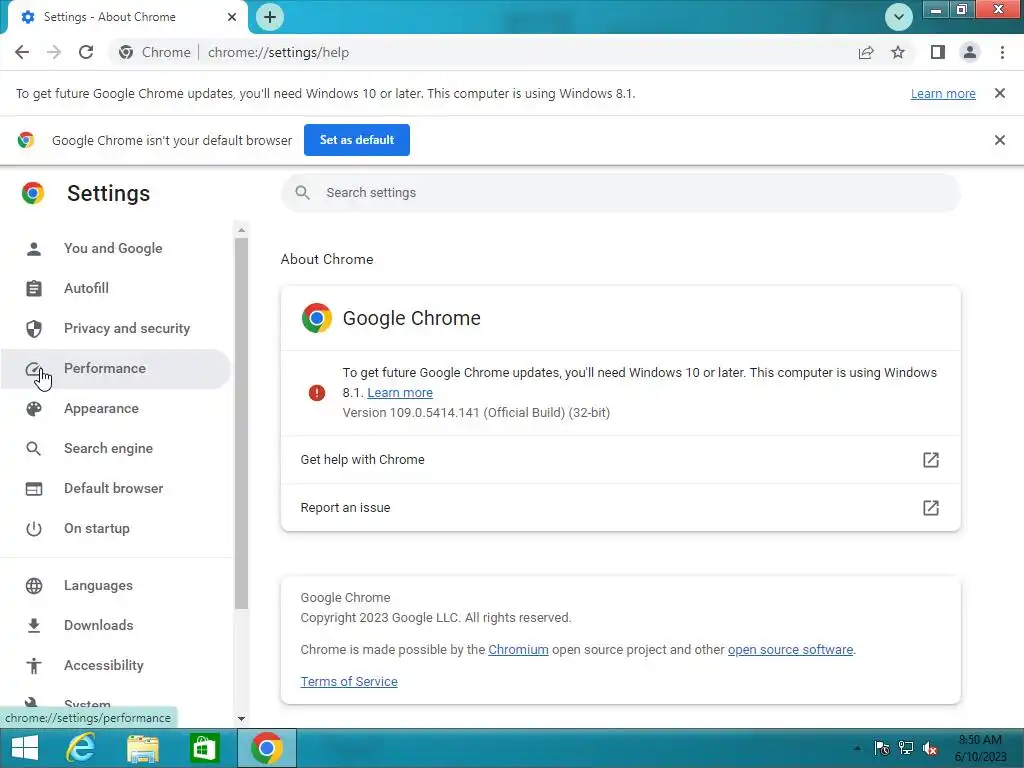Open Accessibility settings

[x=116, y=665]
